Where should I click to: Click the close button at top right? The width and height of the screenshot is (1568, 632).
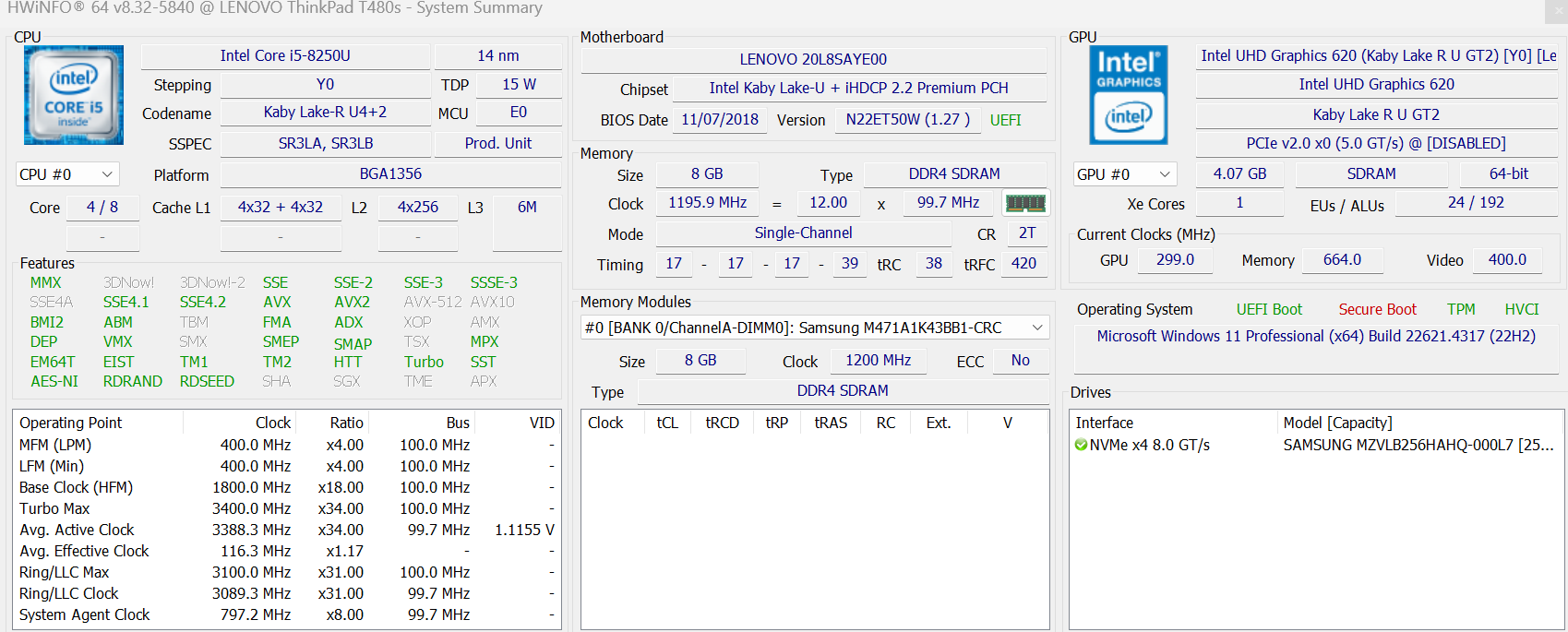click(1558, 10)
